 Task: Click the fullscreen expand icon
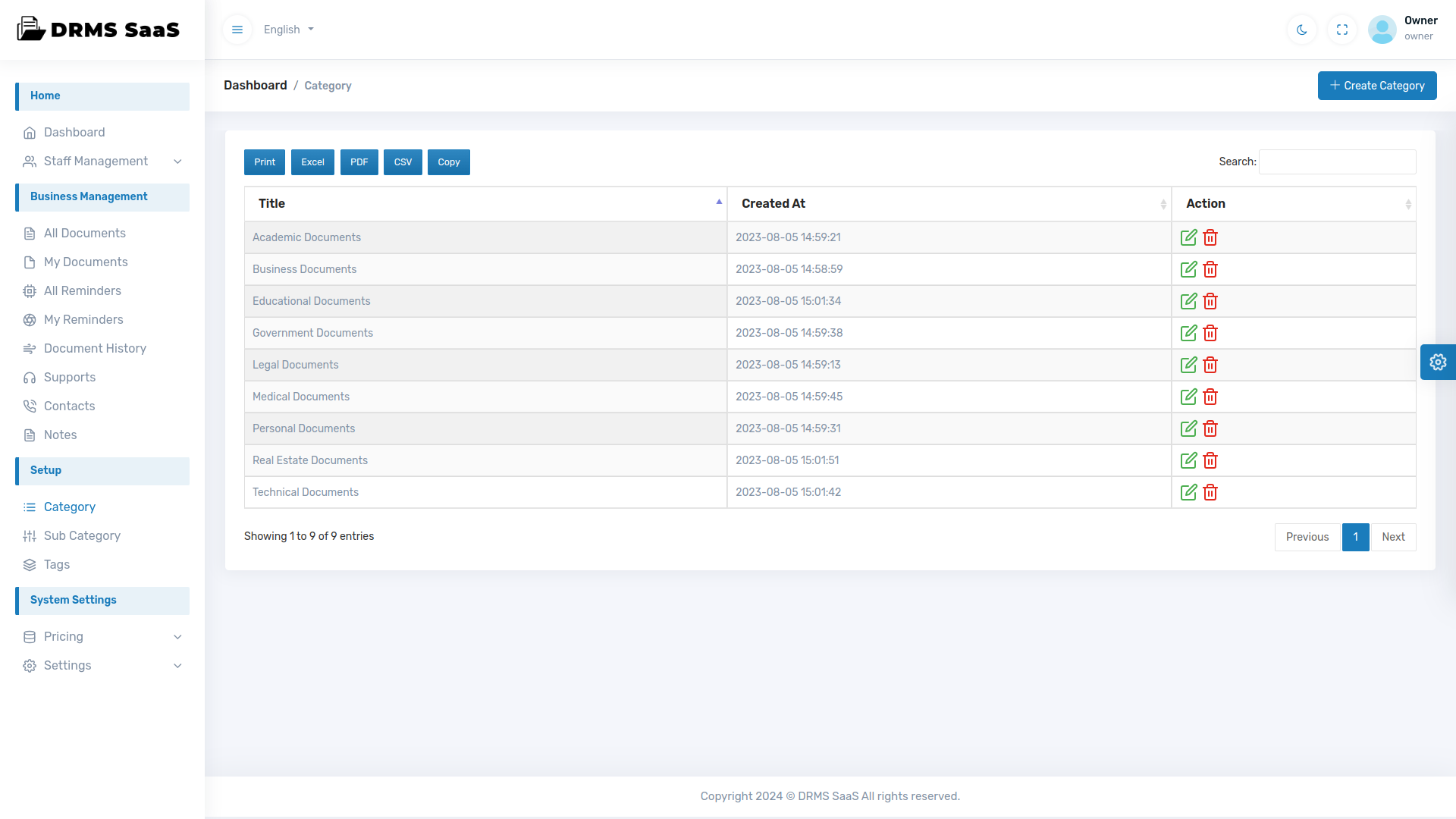[x=1341, y=30]
